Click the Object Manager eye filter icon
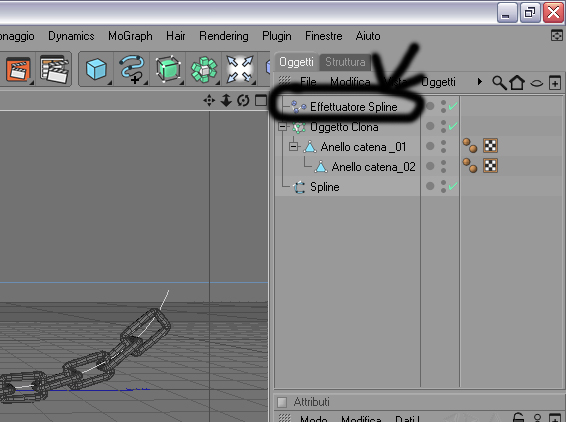The image size is (566, 422). coord(536,83)
